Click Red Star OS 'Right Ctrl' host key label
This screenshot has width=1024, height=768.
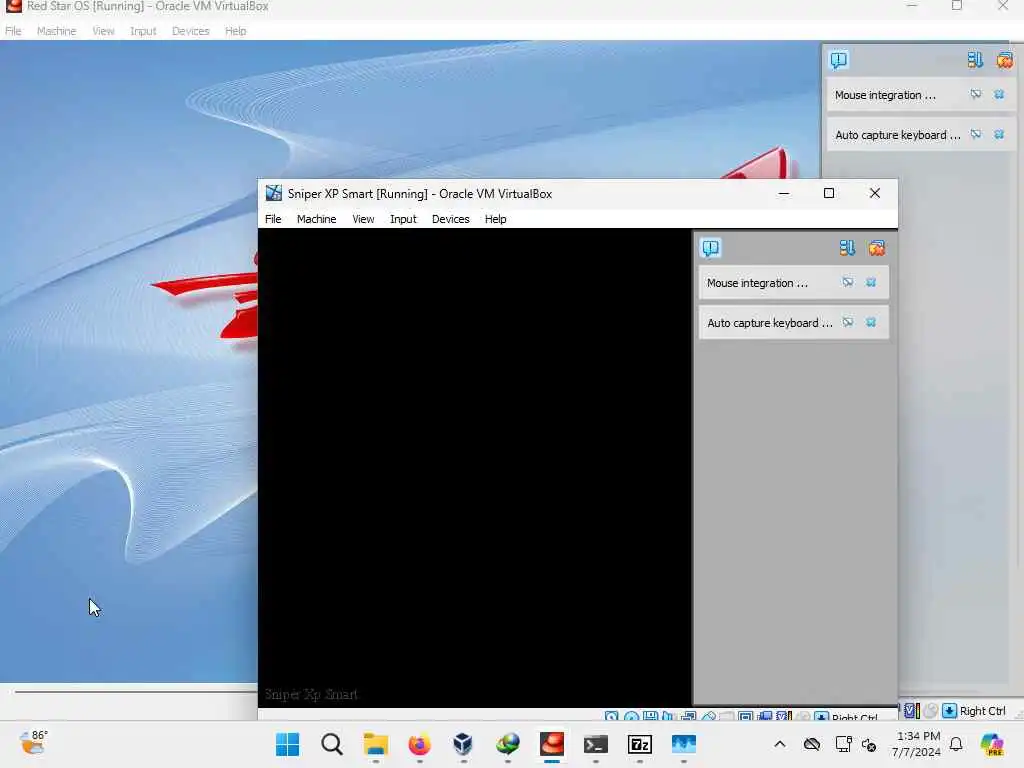click(x=983, y=711)
